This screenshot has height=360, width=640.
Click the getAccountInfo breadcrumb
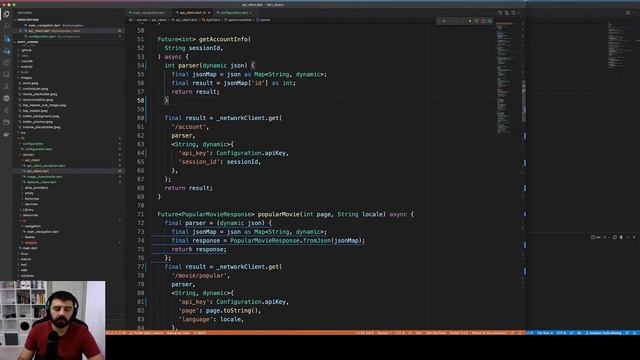[x=239, y=20]
